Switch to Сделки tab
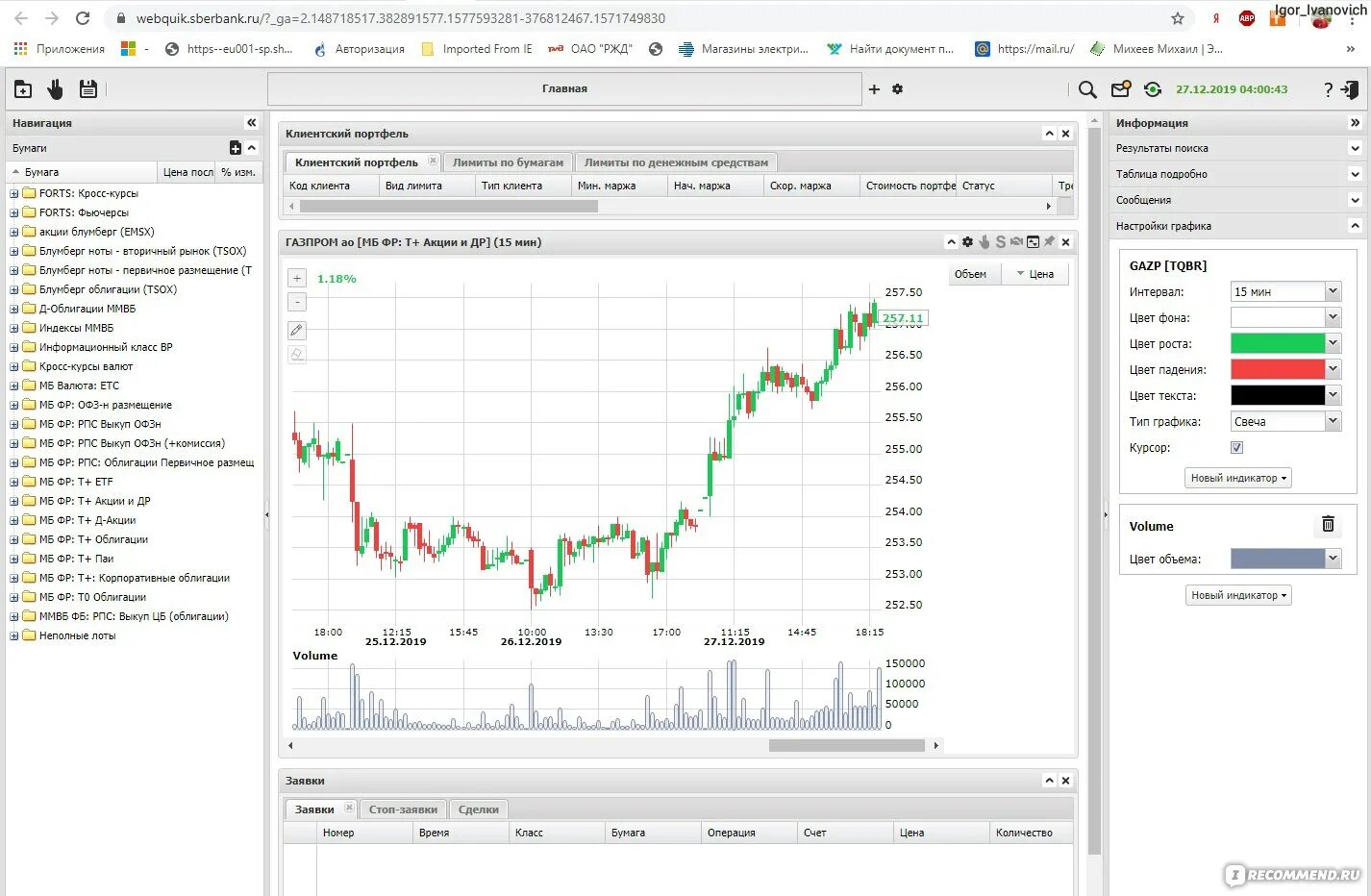1371x896 pixels. pos(479,809)
